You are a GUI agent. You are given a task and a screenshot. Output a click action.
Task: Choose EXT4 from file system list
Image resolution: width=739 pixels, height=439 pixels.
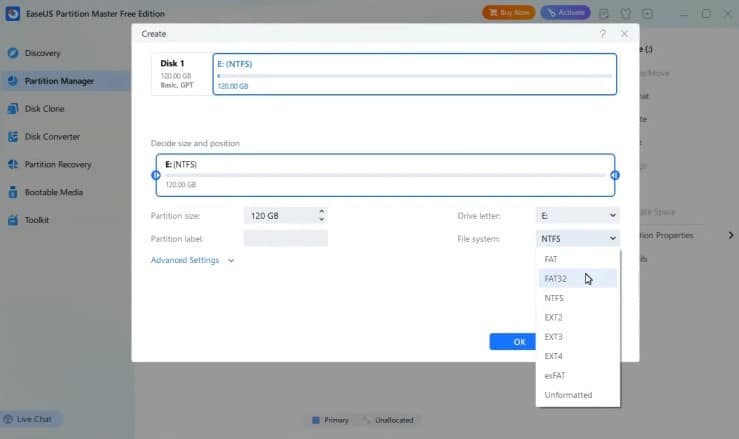578,356
